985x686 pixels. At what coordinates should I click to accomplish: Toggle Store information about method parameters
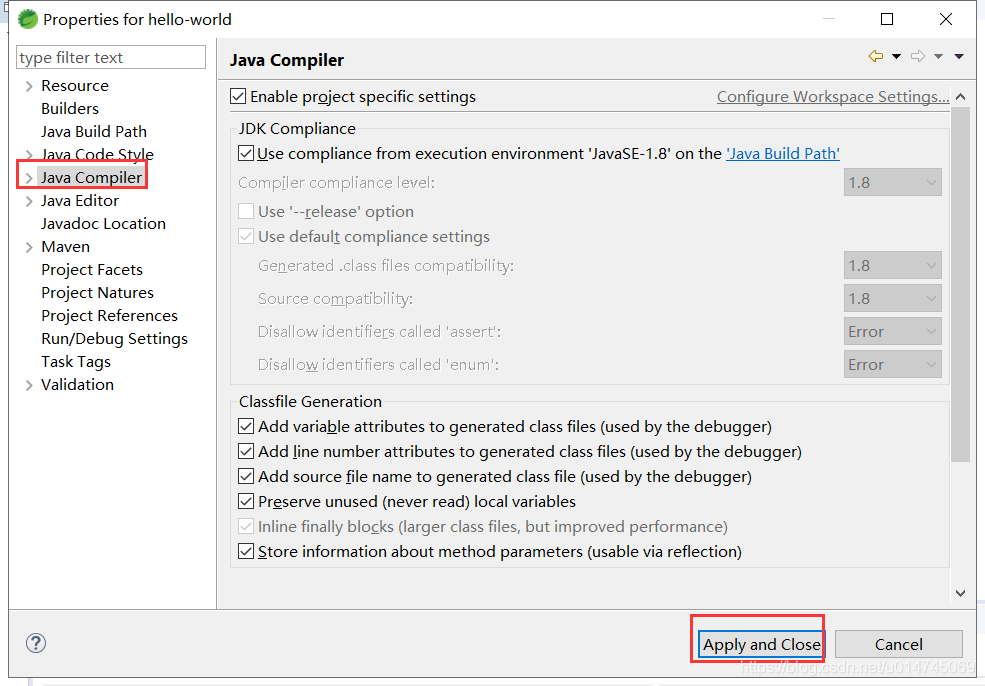point(246,552)
